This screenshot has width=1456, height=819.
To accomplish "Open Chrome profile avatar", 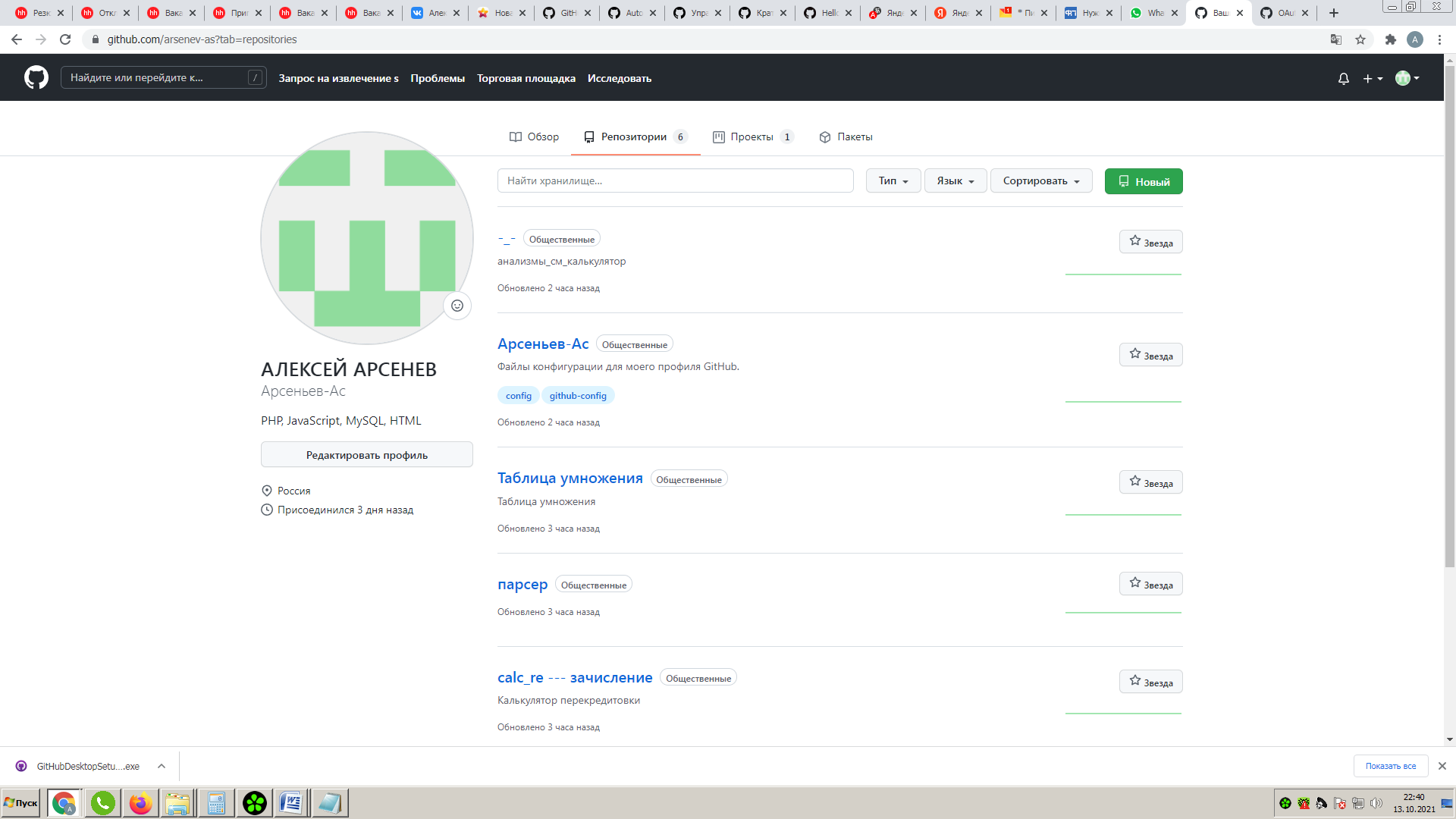I will (x=1415, y=39).
